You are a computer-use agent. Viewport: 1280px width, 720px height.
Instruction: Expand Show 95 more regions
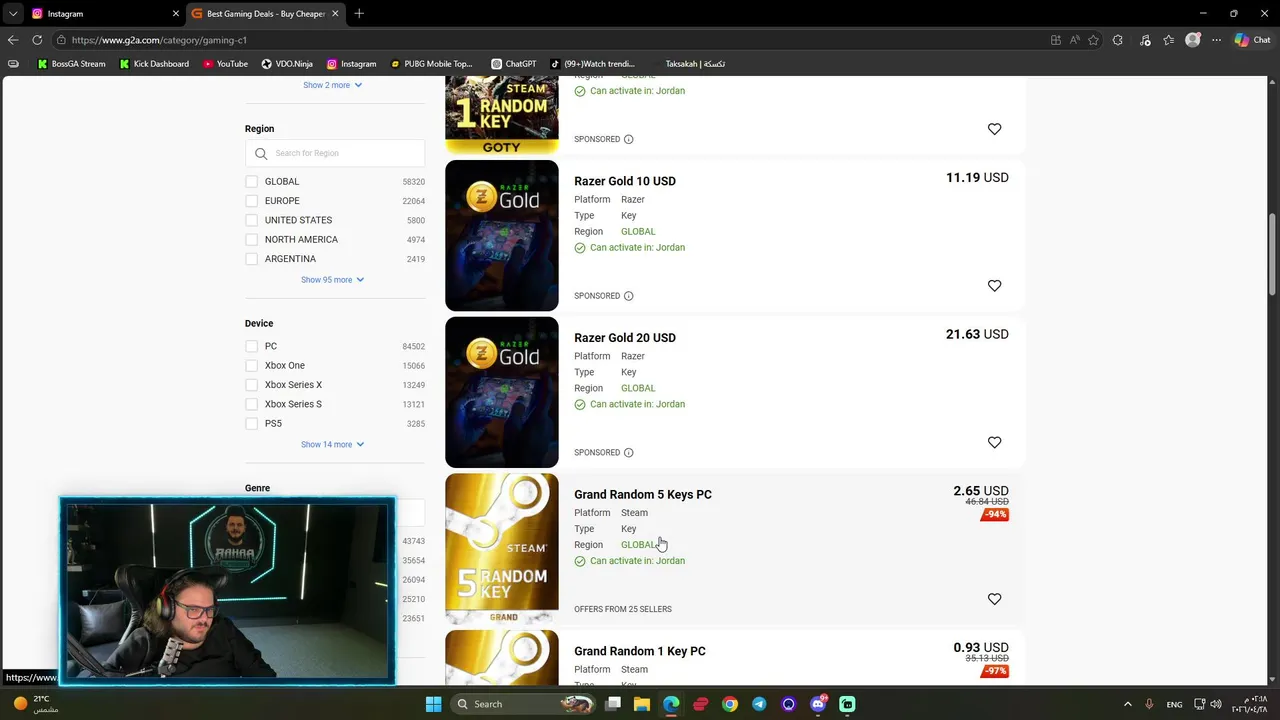[333, 280]
